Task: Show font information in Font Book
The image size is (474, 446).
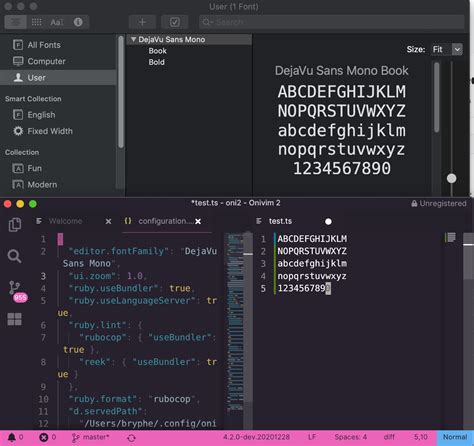Action: coord(78,22)
